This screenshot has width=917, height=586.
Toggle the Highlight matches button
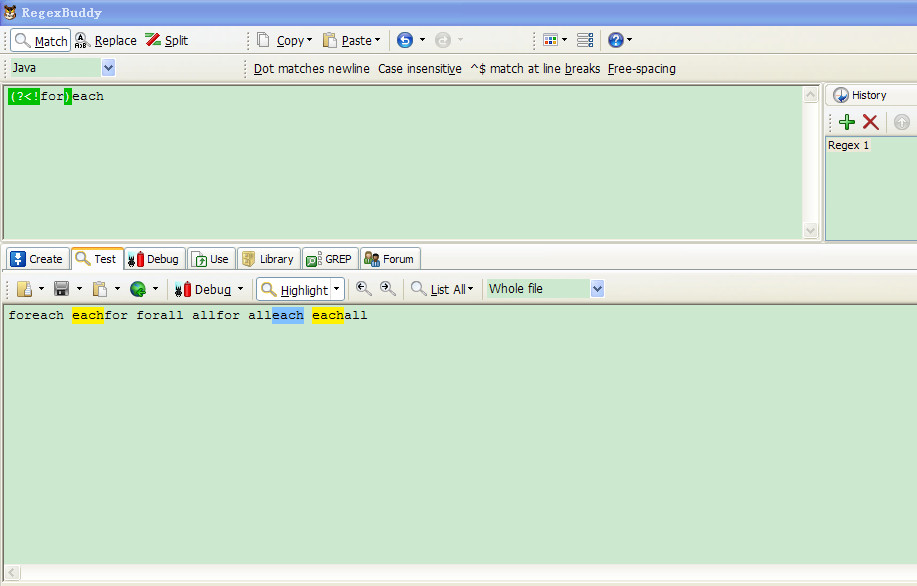[x=294, y=289]
